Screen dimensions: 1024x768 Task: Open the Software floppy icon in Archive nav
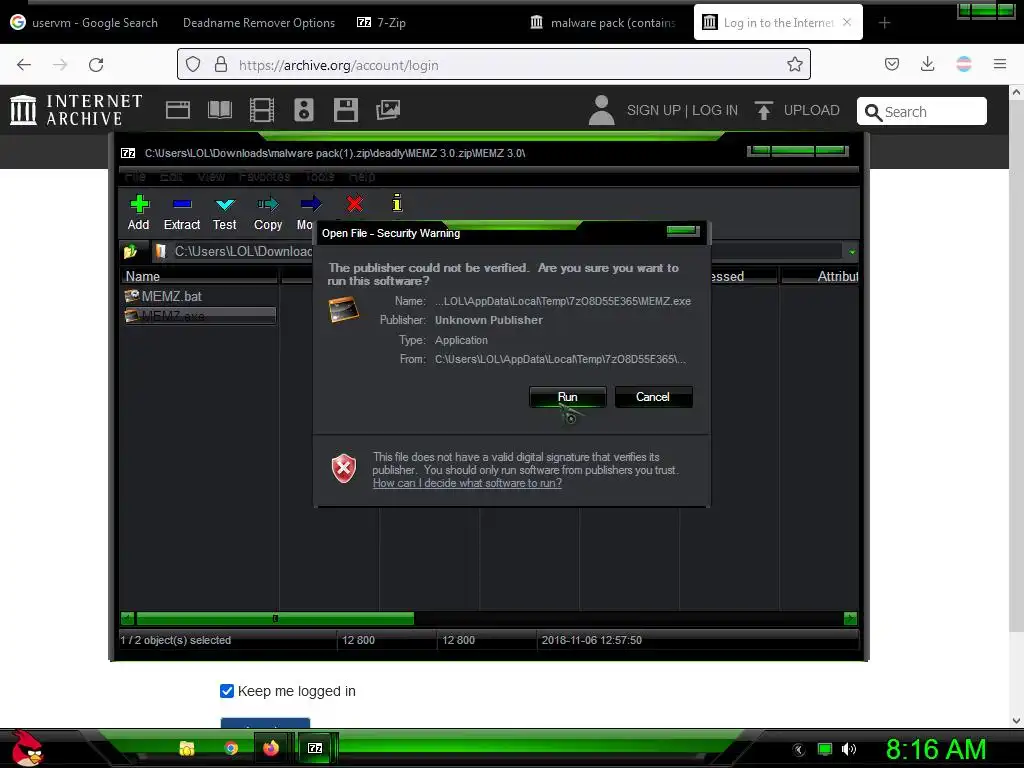pyautogui.click(x=345, y=110)
